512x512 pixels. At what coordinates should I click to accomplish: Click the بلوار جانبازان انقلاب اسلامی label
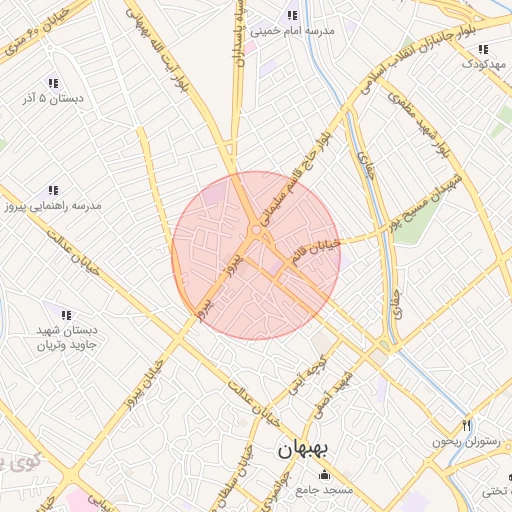[x=419, y=60]
